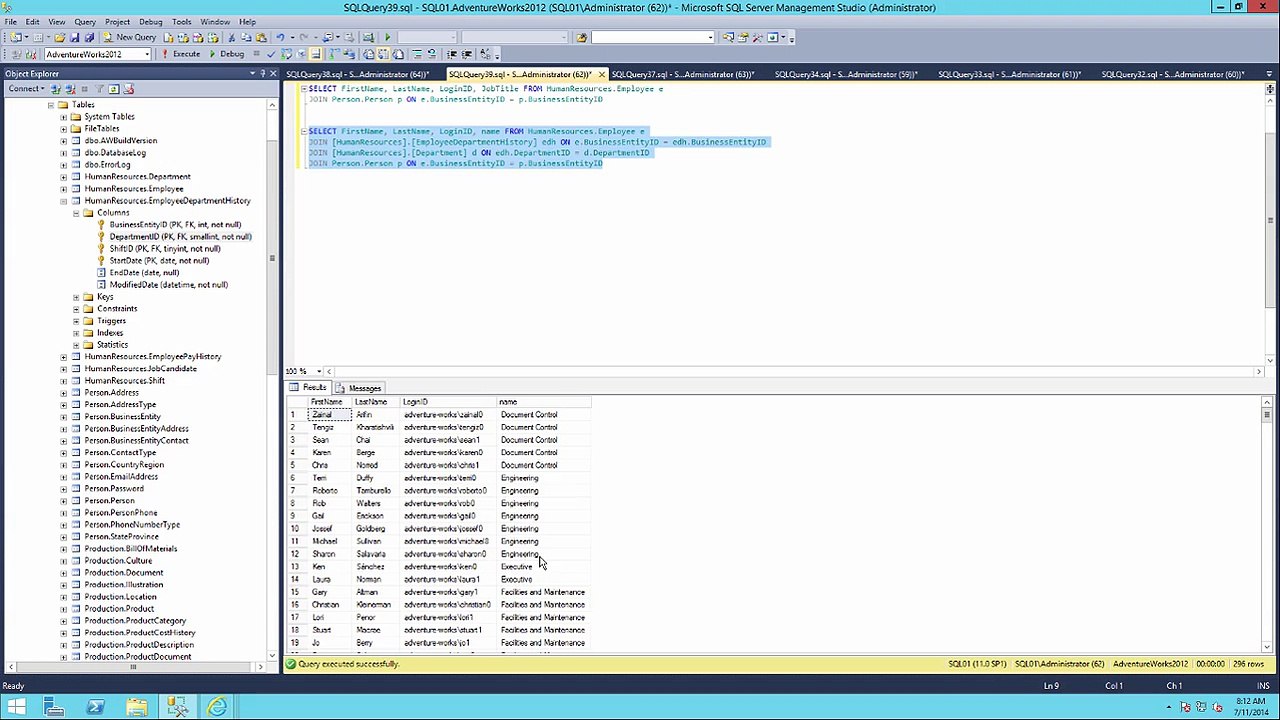Toggle Include Actual Execution Plan
Image resolution: width=1280 pixels, height=720 pixels.
(x=334, y=54)
